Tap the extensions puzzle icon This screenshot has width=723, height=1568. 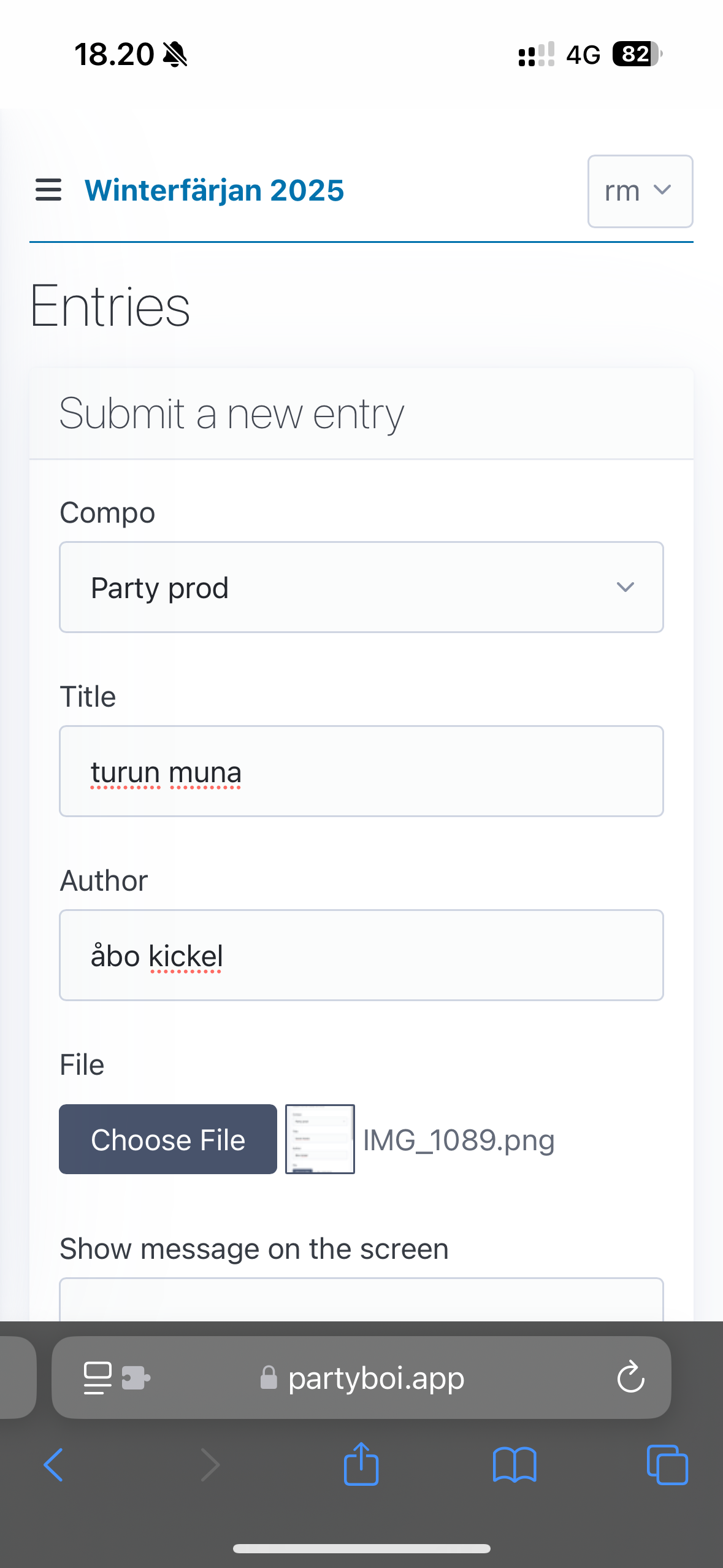point(136,1378)
